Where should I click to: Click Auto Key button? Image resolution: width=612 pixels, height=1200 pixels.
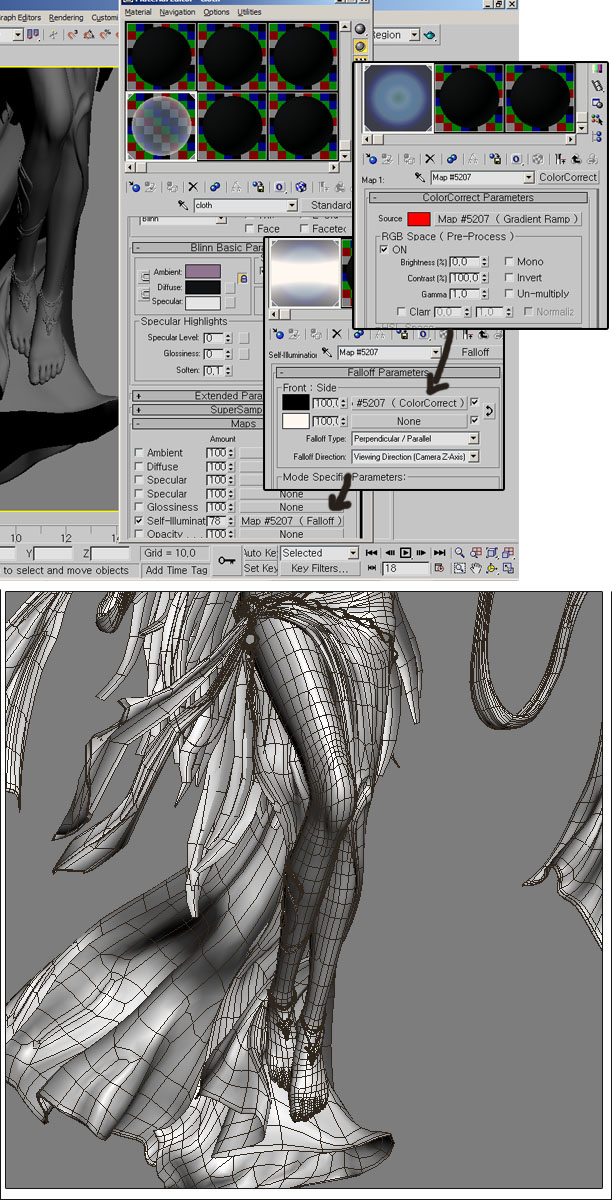[x=261, y=553]
